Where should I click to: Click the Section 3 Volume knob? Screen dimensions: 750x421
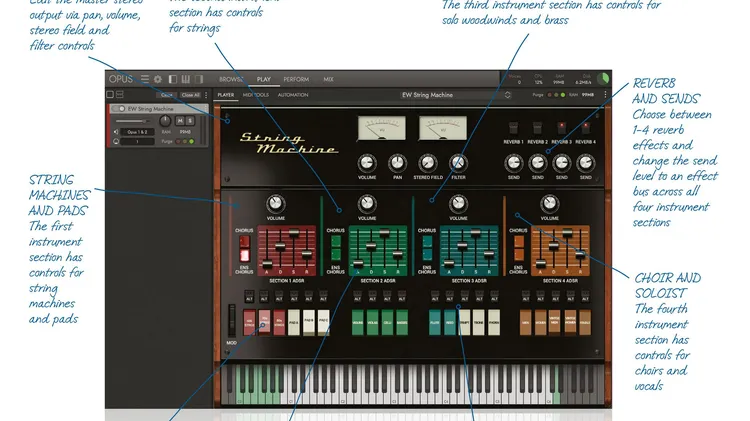tap(458, 204)
